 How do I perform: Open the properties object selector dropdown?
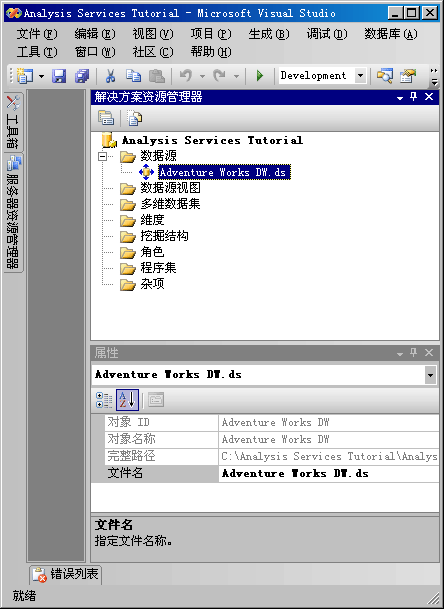point(430,375)
